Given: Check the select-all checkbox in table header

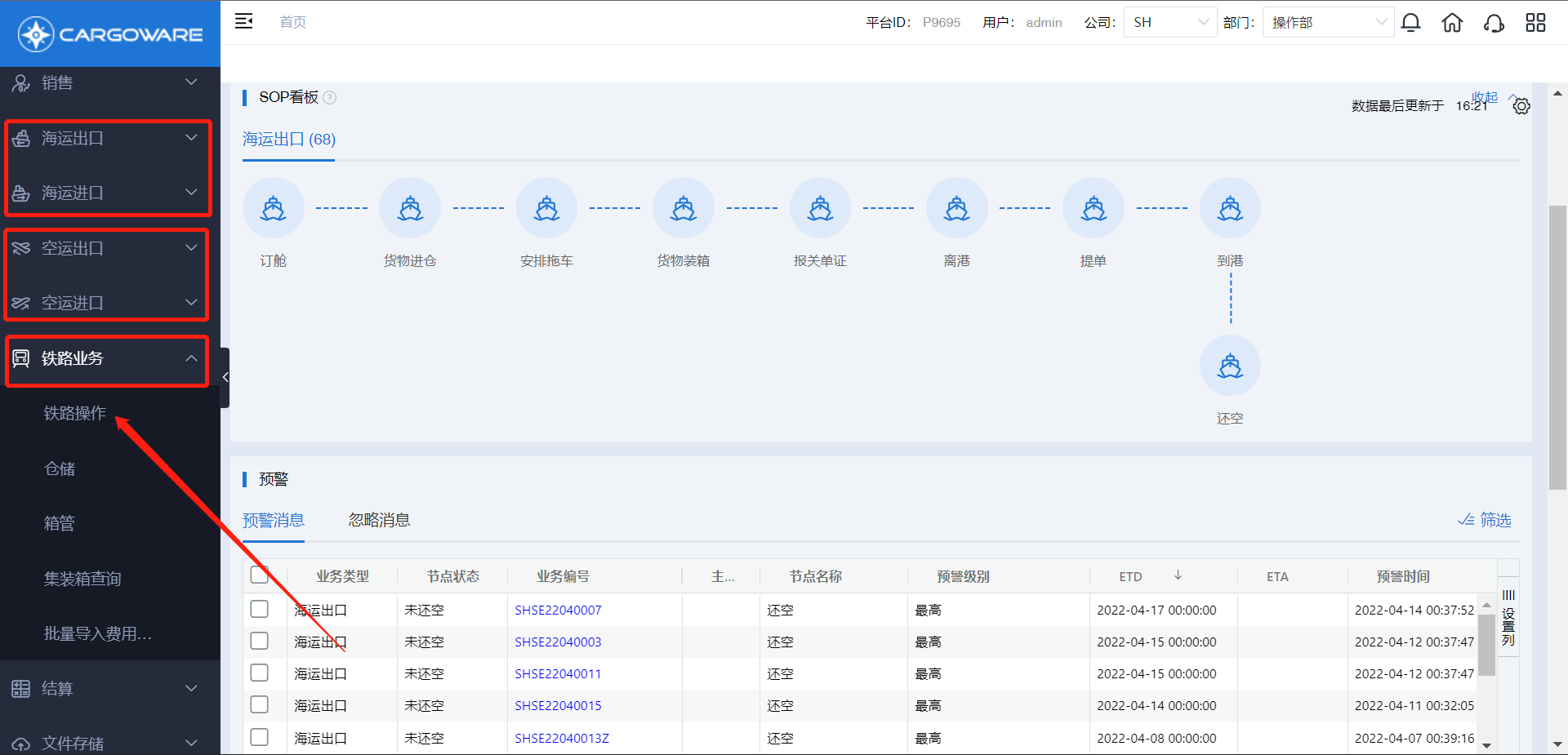Looking at the screenshot, I should pos(260,575).
